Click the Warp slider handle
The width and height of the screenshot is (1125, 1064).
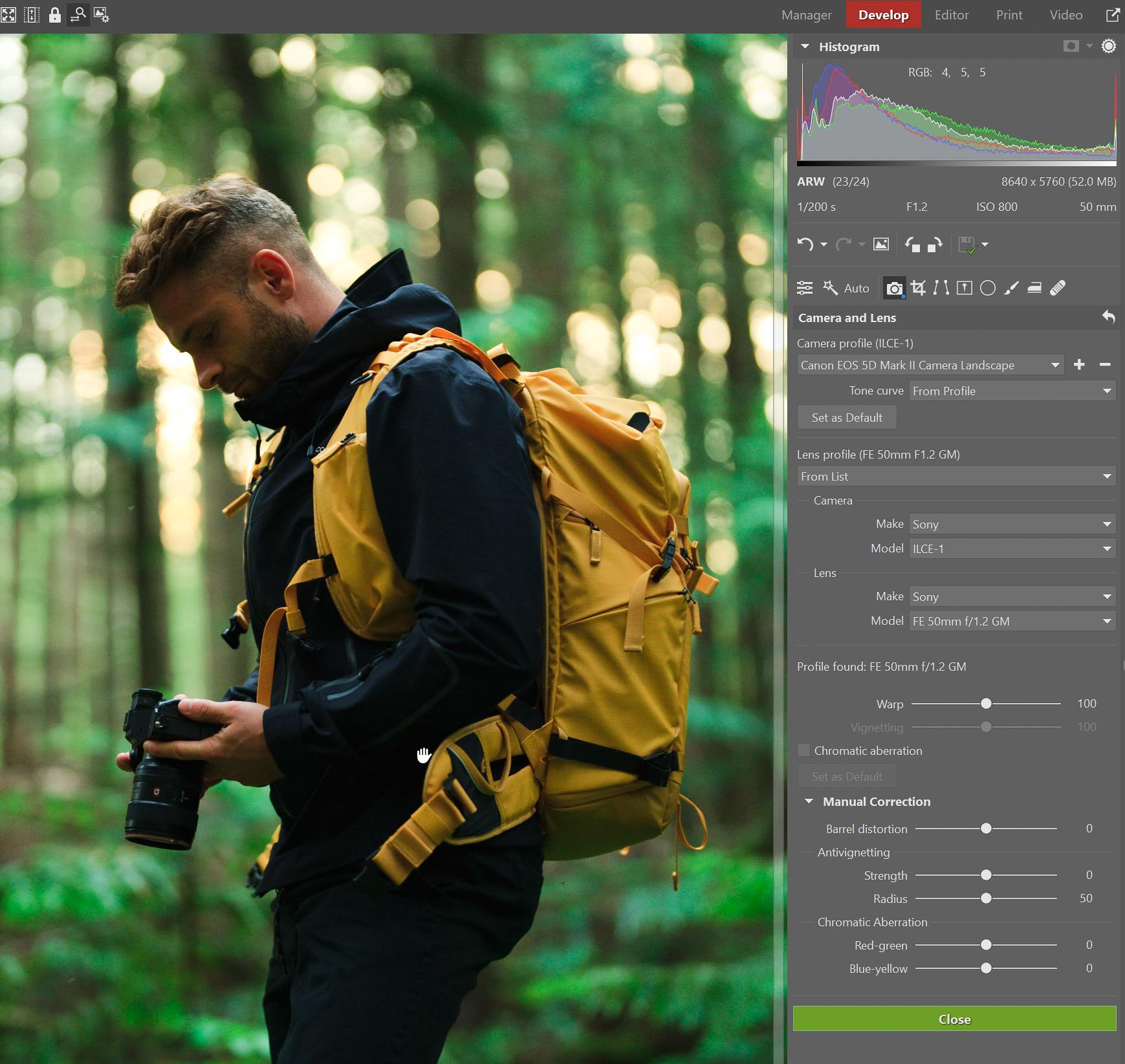(987, 703)
